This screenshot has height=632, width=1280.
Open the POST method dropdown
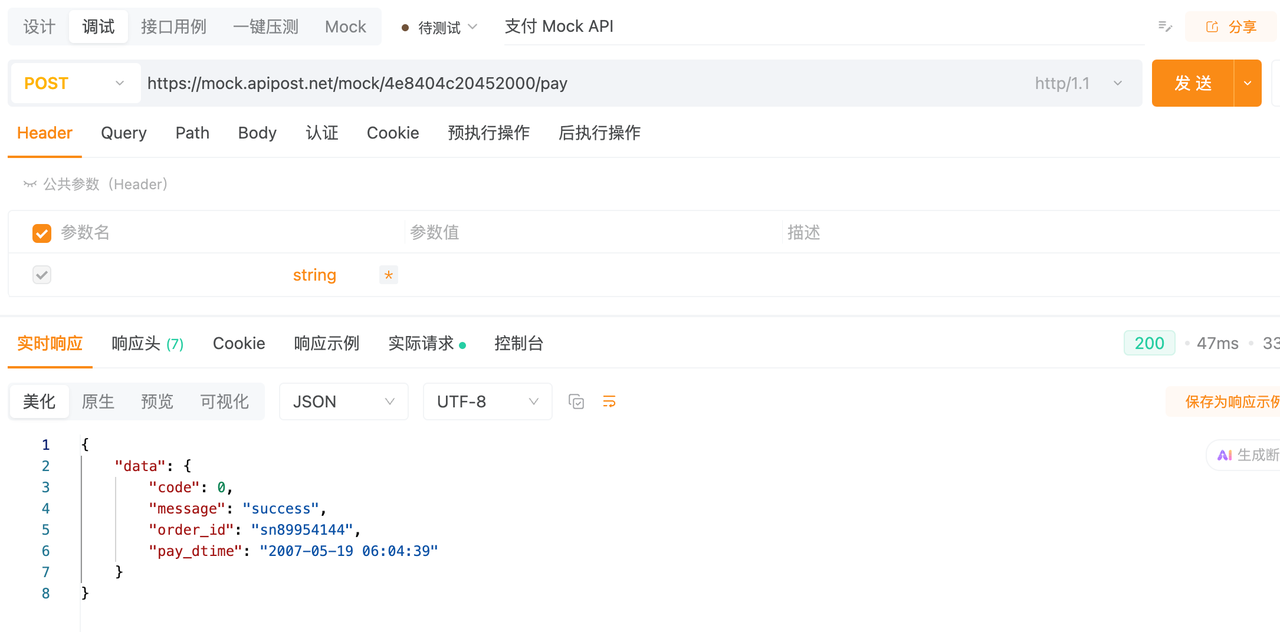click(x=74, y=83)
